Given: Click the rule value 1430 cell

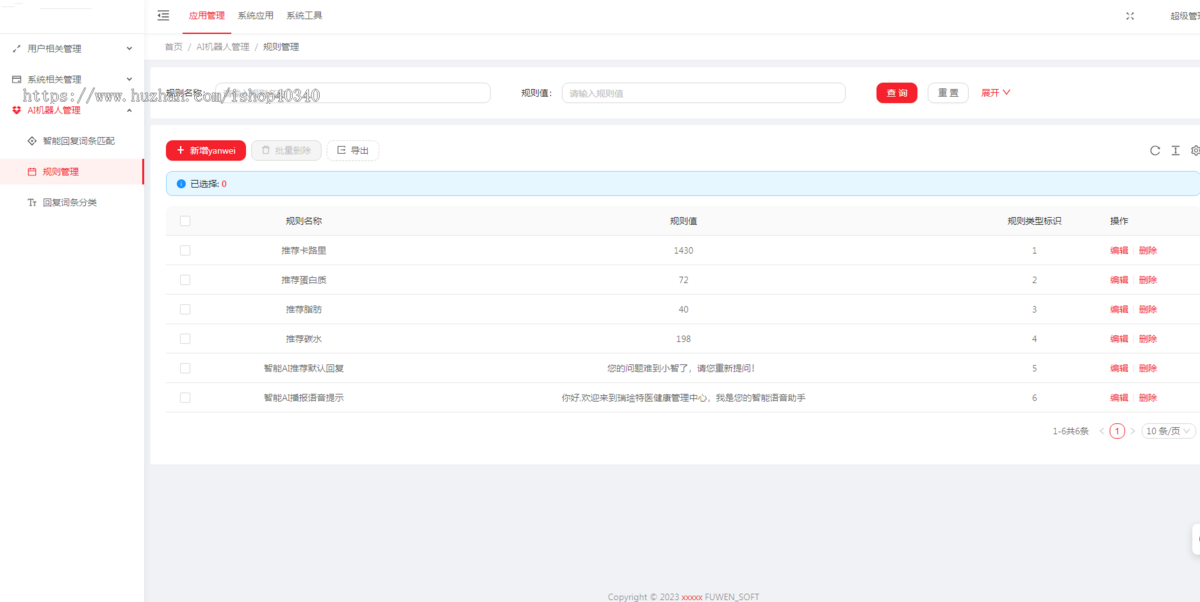Looking at the screenshot, I should coord(683,251).
